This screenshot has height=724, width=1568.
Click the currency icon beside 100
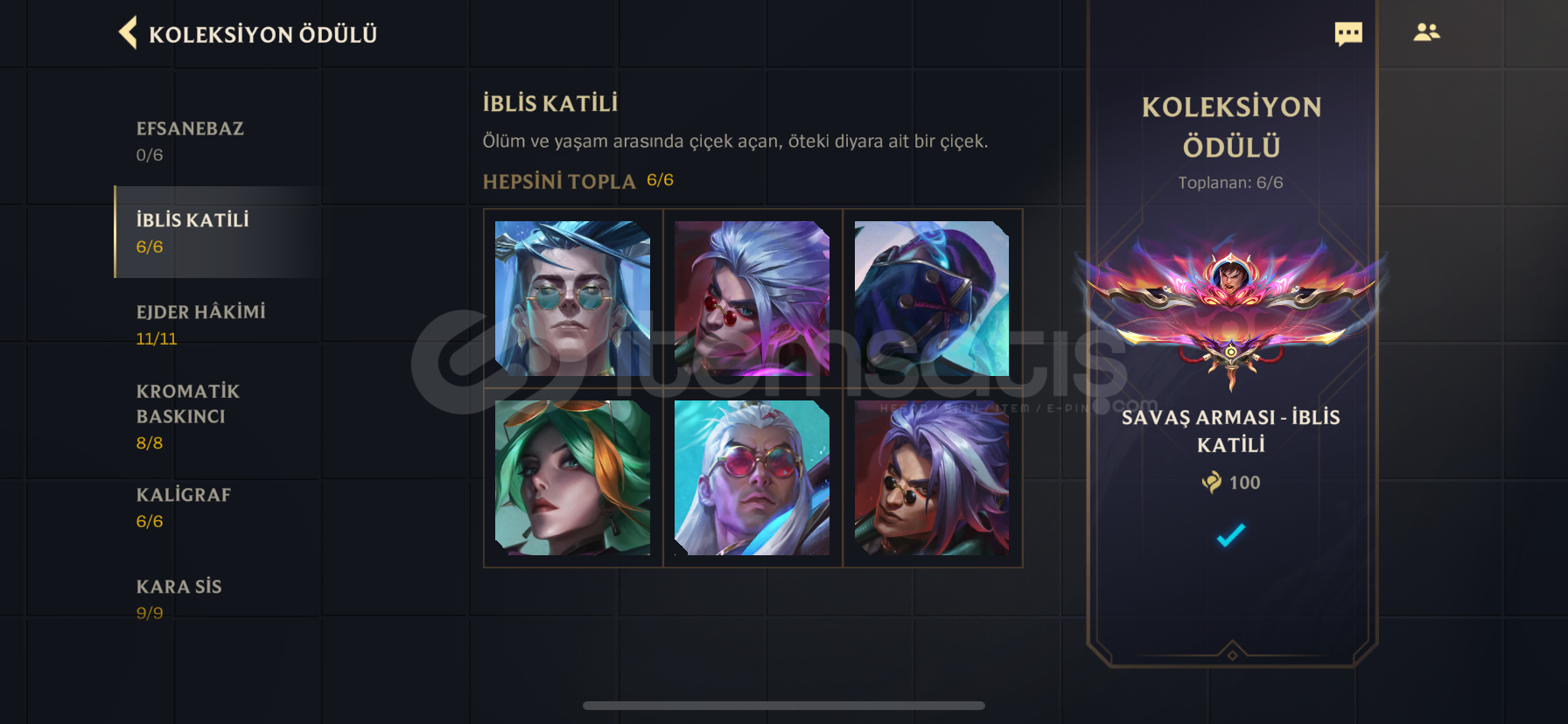pyautogui.click(x=1212, y=482)
